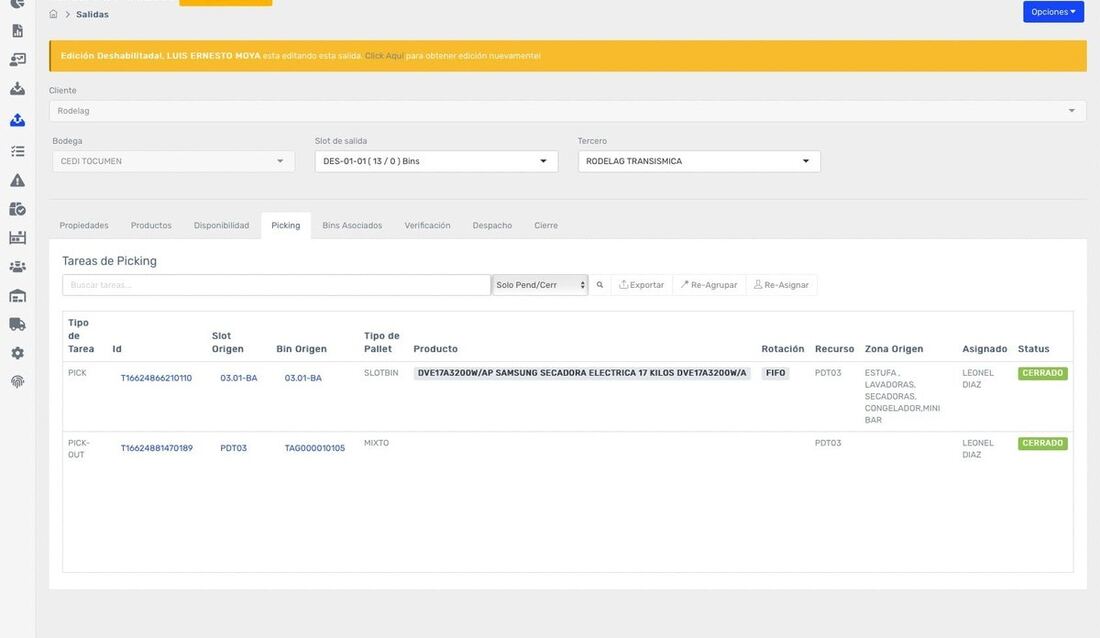The image size is (1100, 638).
Task: Click CERRADO status of the PICK-OUT row
Action: pyautogui.click(x=1042, y=444)
